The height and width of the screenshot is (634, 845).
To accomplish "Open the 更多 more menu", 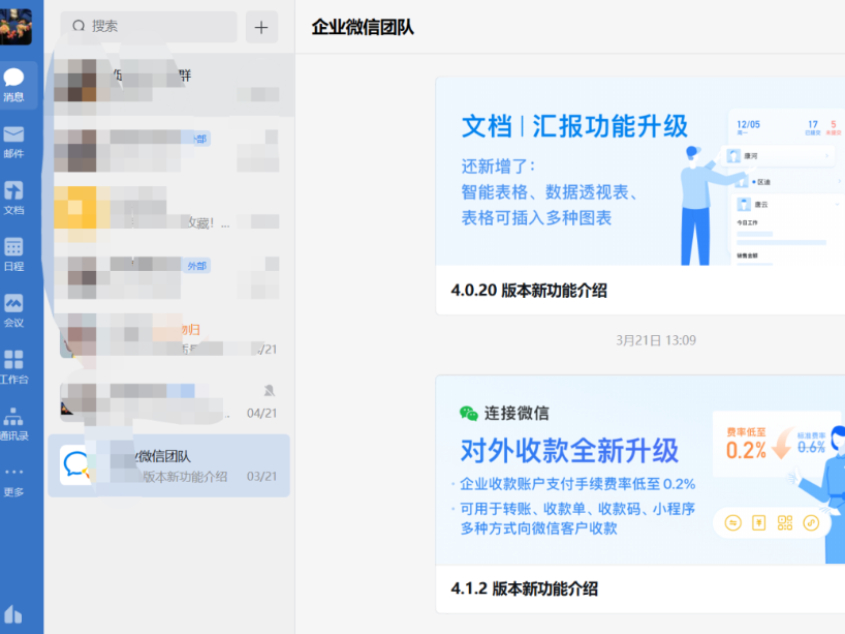I will tap(14, 481).
